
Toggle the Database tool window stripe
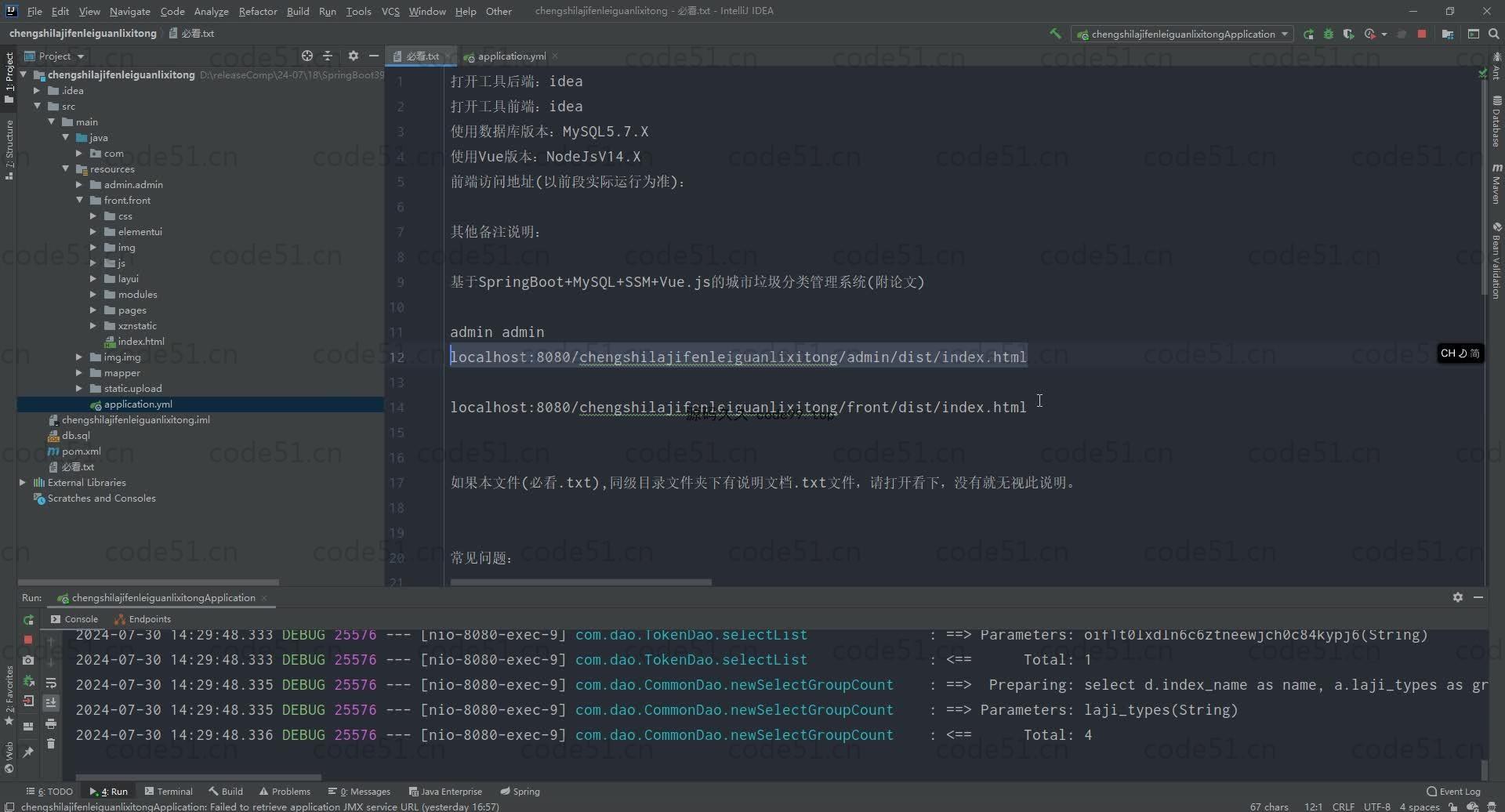[1496, 121]
